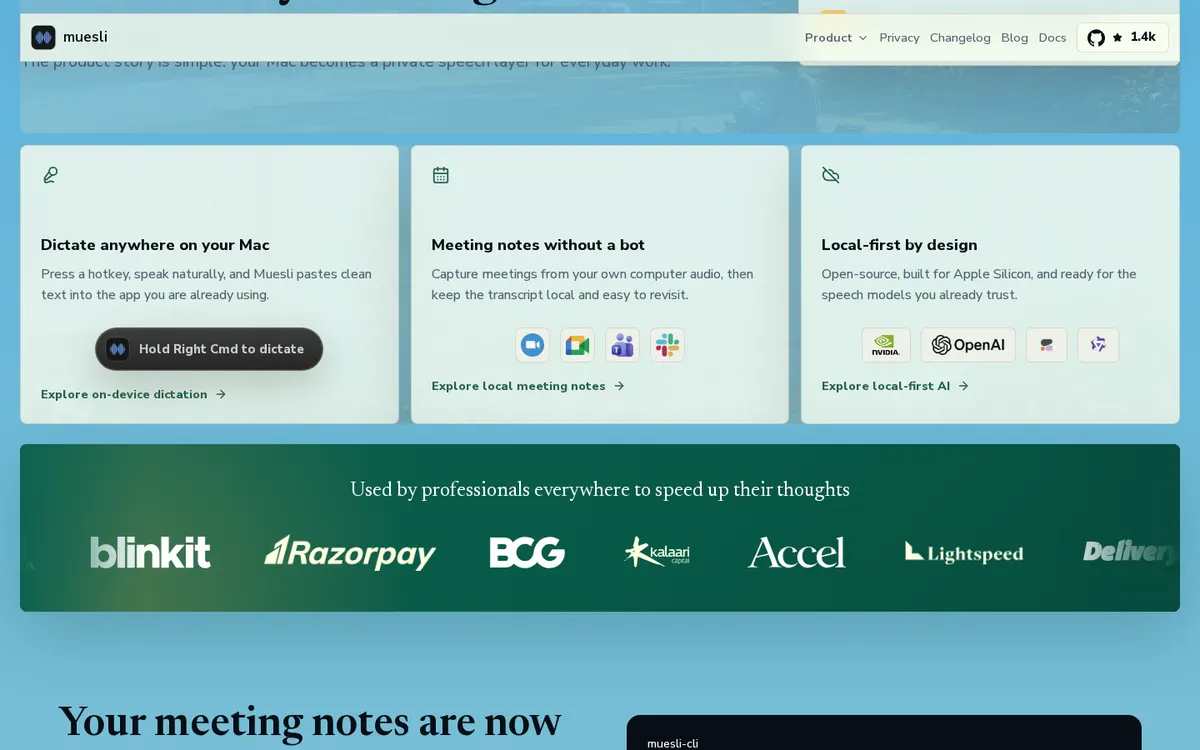The height and width of the screenshot is (750, 1200).
Task: Open Explore local-first AI link
Action: point(895,386)
